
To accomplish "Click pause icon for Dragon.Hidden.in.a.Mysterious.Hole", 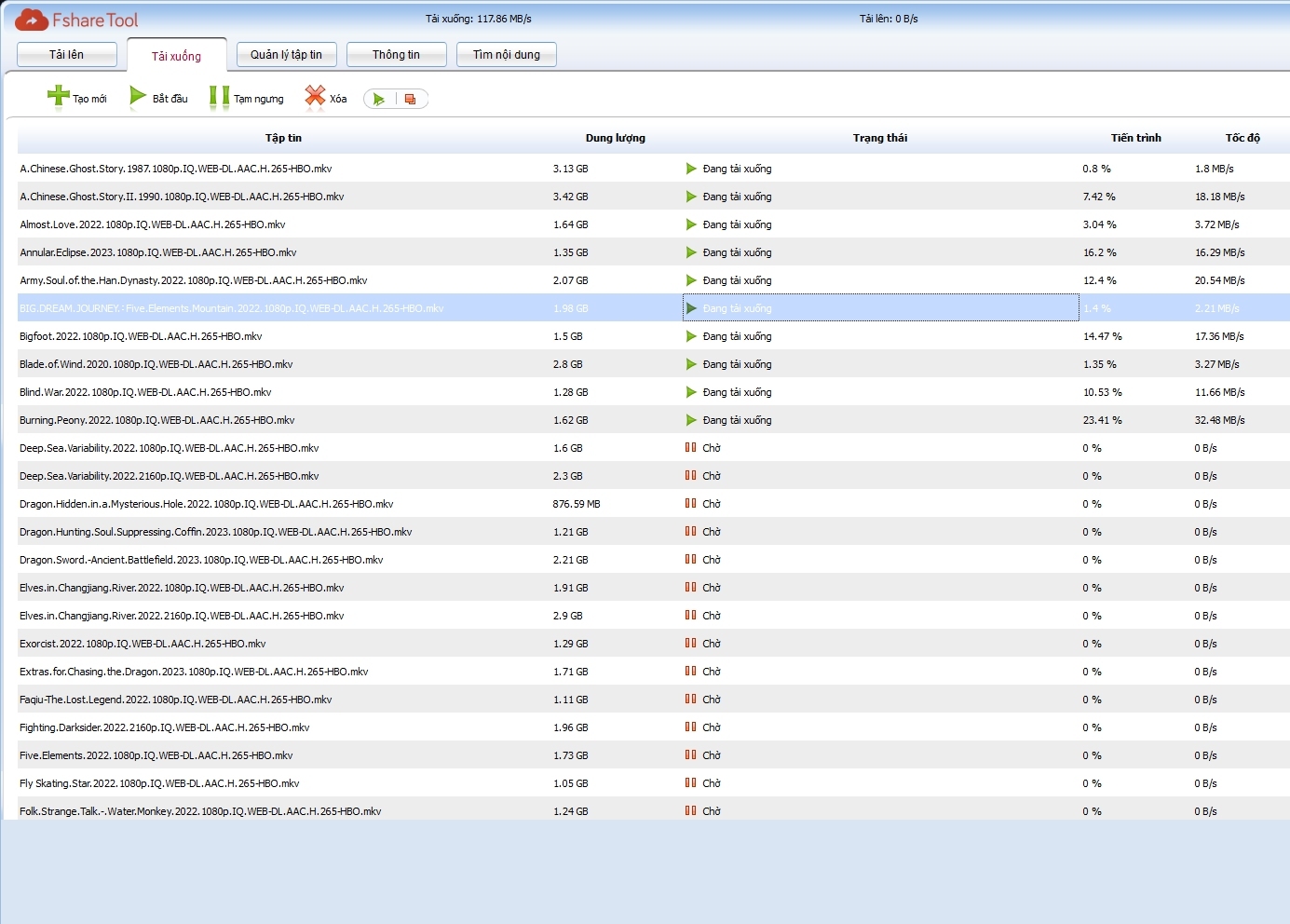I will coord(690,503).
